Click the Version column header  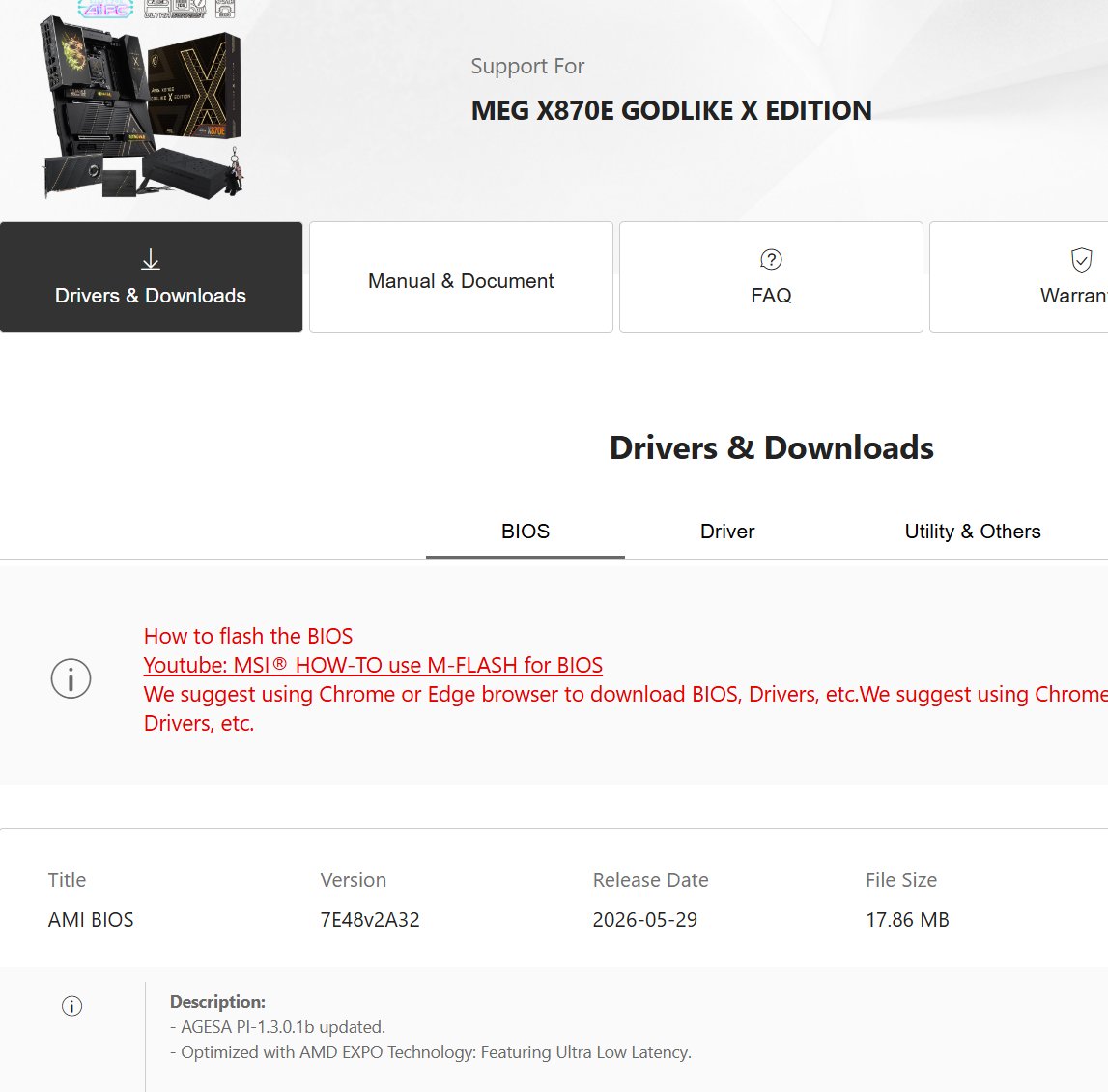coord(353,880)
